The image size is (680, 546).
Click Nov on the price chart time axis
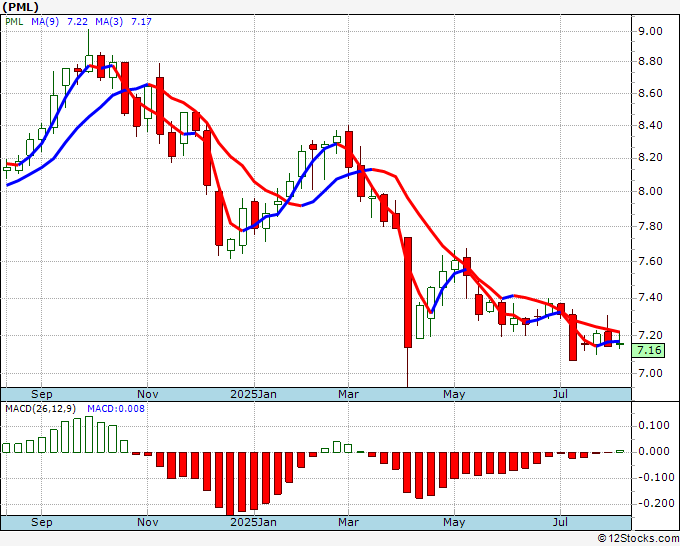pyautogui.click(x=147, y=394)
